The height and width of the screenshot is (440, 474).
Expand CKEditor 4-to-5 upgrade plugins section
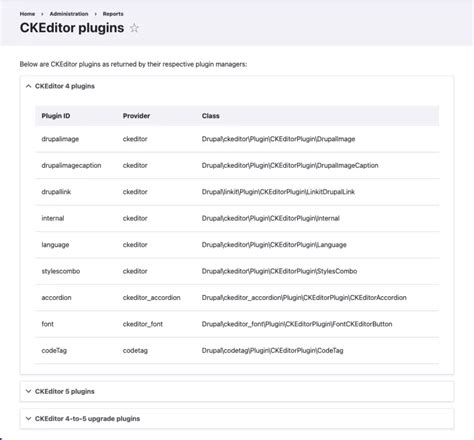[87, 419]
